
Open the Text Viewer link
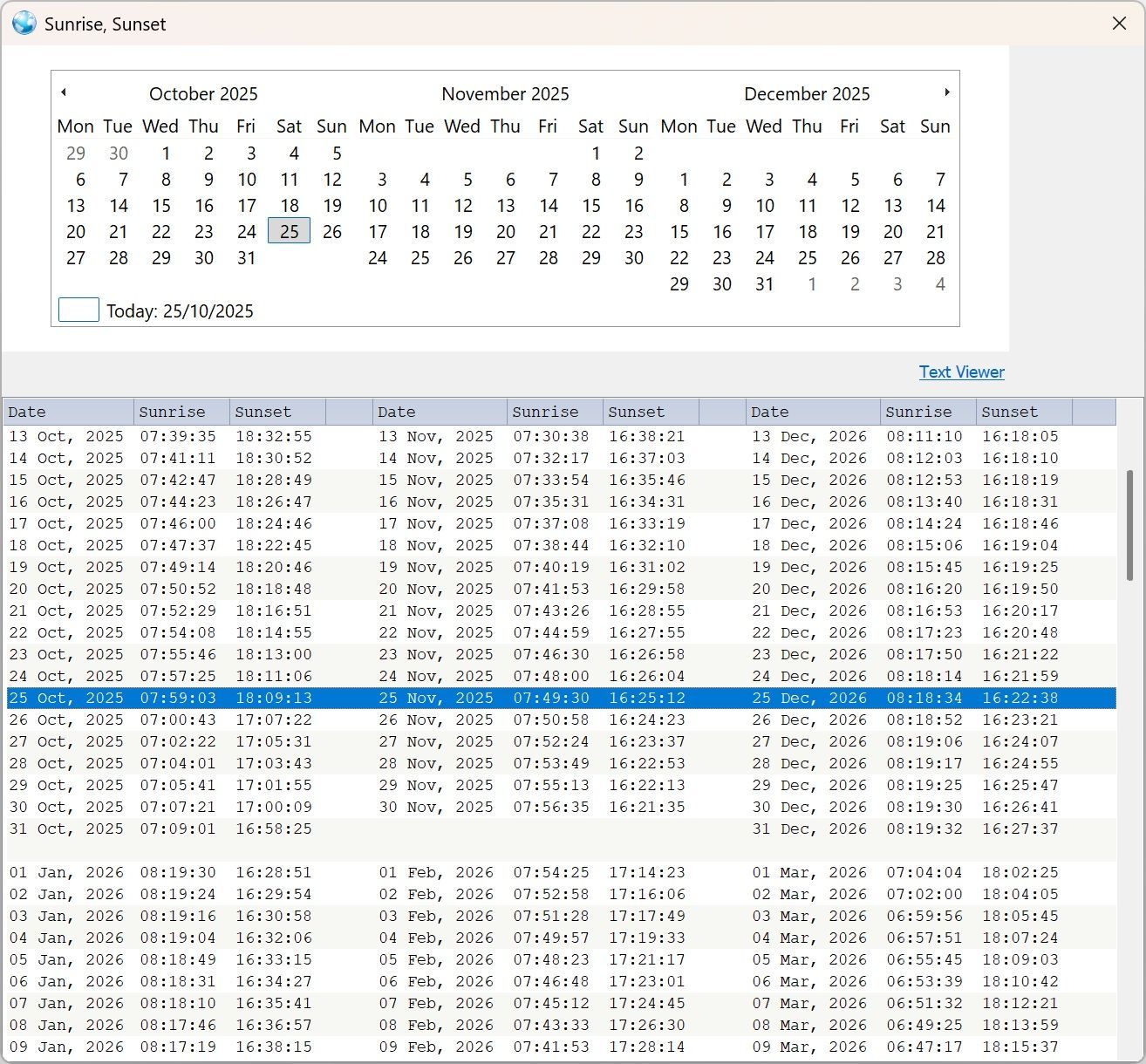(961, 372)
